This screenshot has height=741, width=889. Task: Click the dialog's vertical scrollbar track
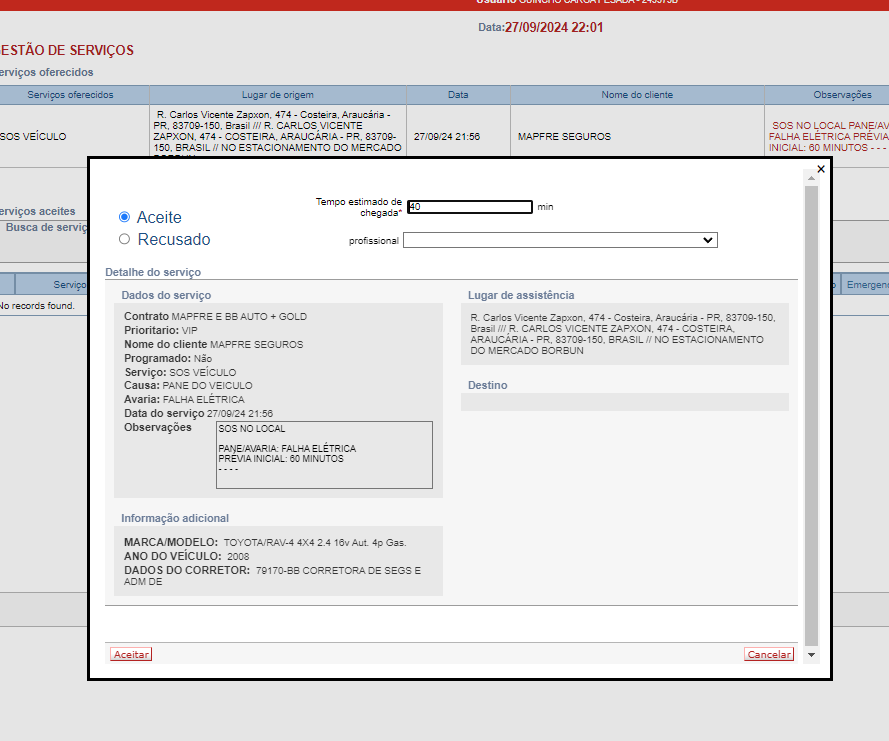(x=811, y=400)
